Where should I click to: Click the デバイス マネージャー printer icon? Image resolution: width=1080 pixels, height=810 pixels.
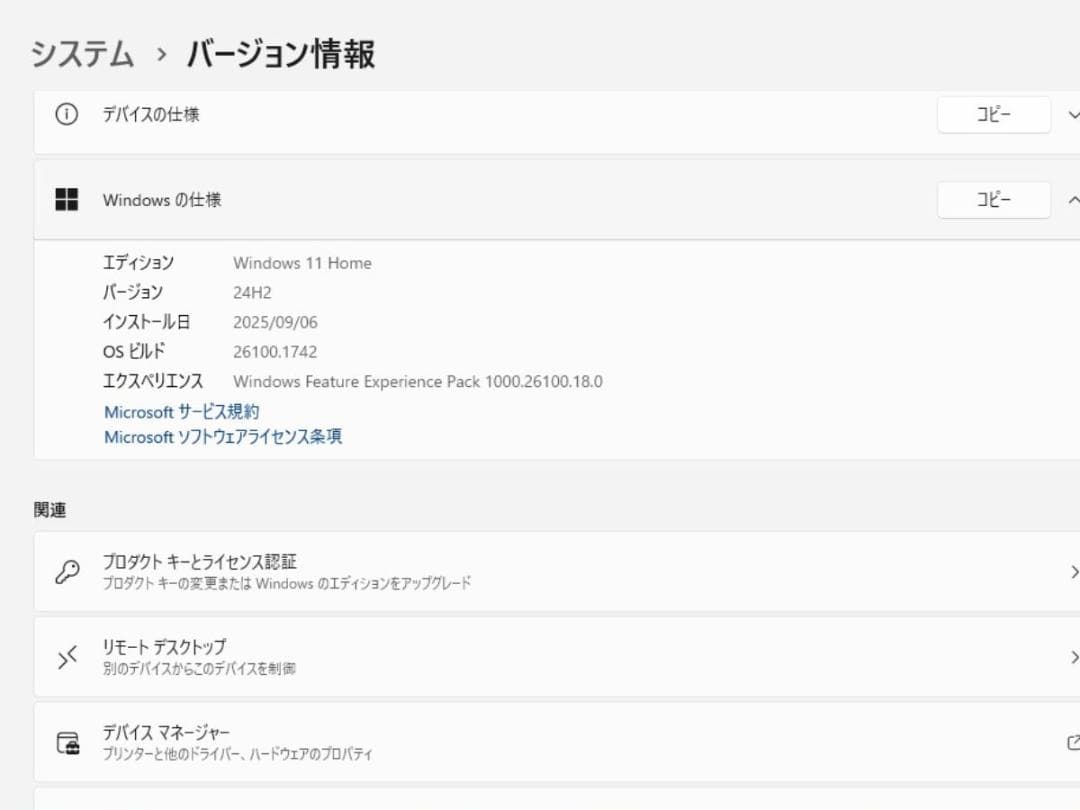(68, 743)
